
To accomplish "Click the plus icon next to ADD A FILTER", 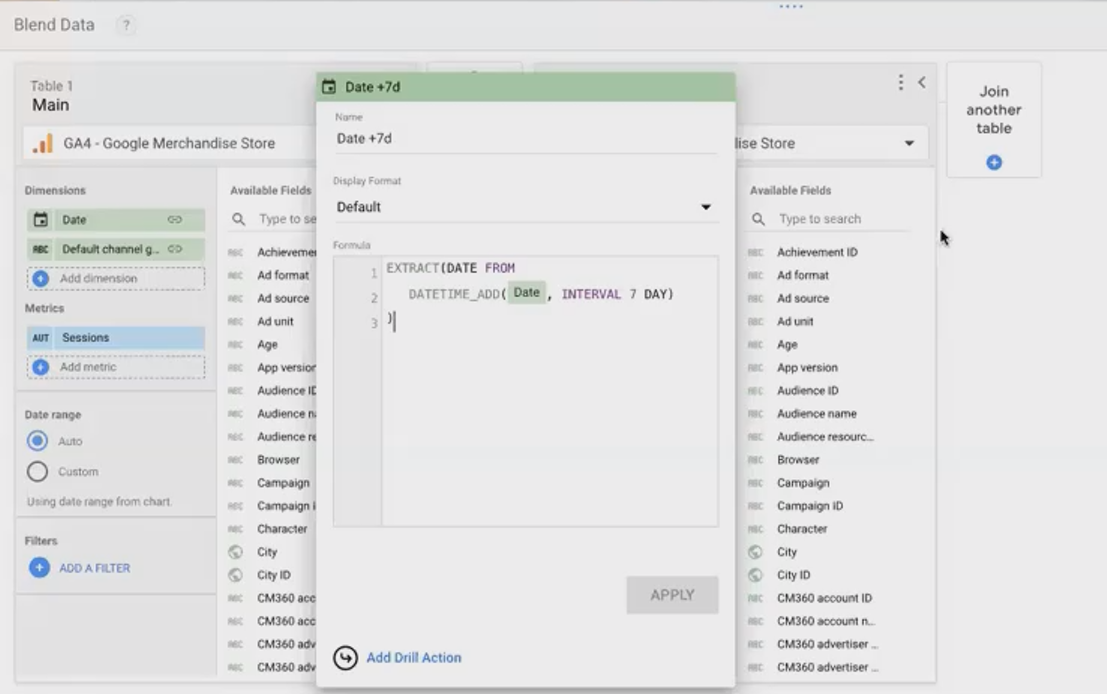I will tap(40, 568).
